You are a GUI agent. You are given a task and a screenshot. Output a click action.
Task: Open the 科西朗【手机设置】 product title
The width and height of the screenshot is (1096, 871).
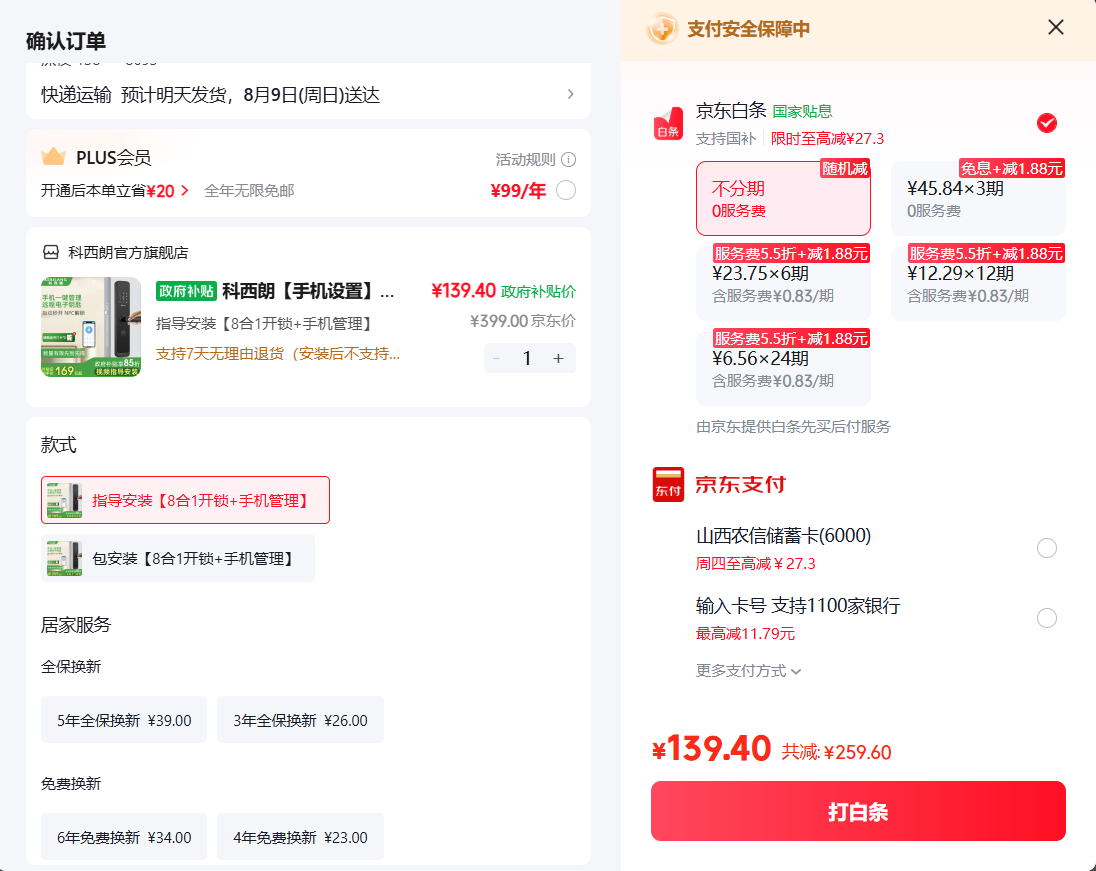308,291
